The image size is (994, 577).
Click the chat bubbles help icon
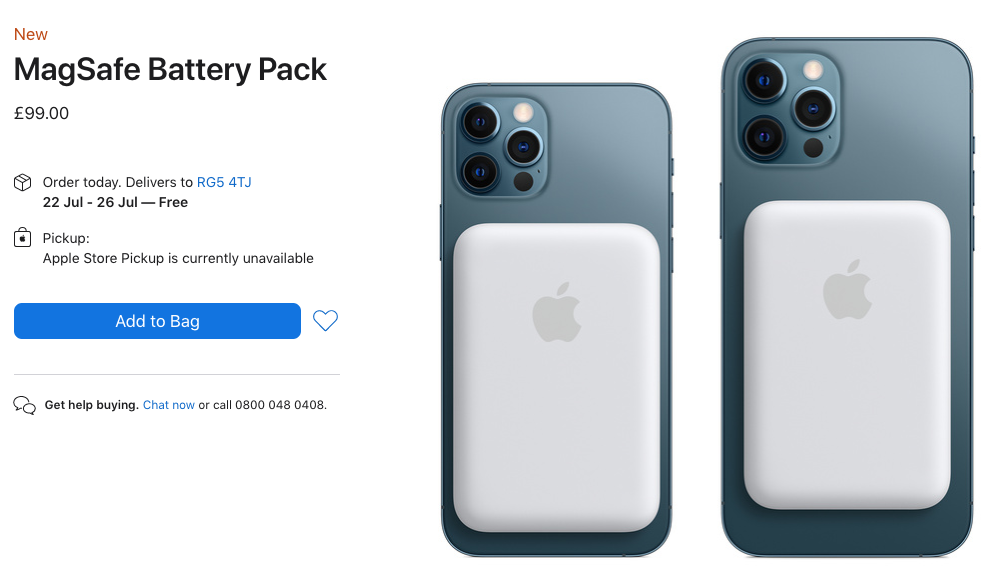click(x=25, y=405)
